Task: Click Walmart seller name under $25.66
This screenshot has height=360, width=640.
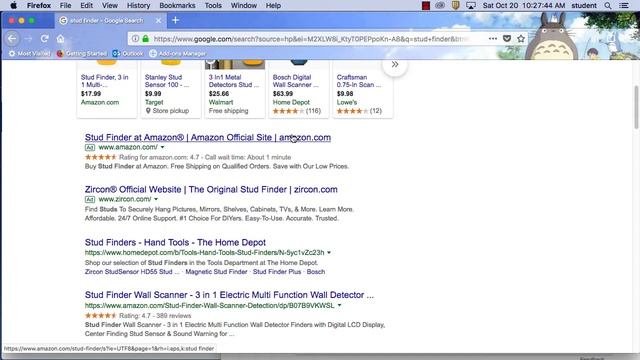Action: pyautogui.click(x=221, y=102)
